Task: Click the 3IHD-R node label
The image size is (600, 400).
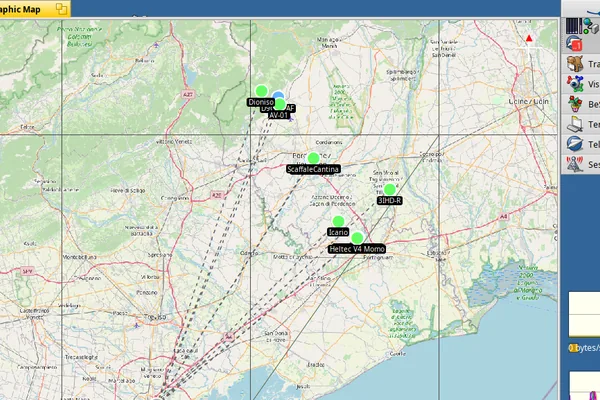Action: (390, 201)
